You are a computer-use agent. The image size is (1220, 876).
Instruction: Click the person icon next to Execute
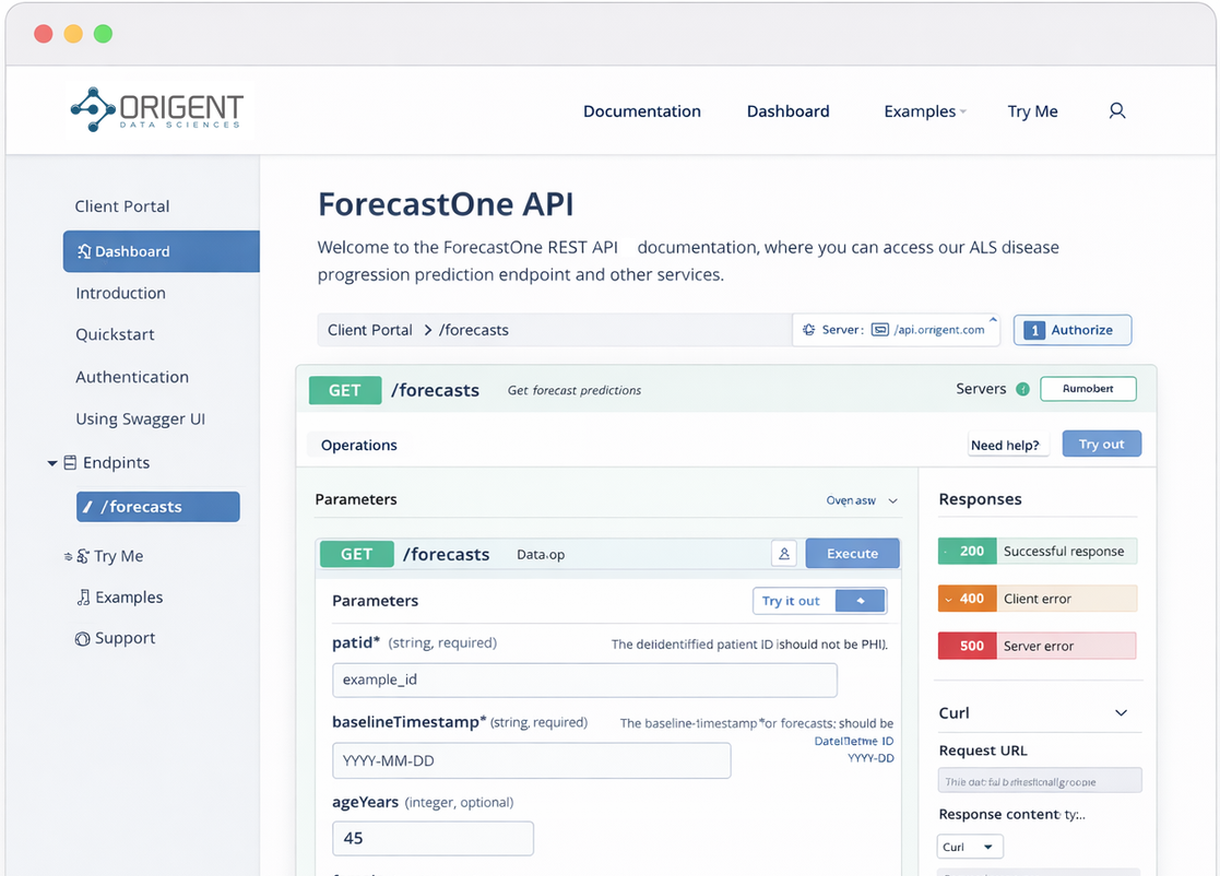click(x=784, y=553)
